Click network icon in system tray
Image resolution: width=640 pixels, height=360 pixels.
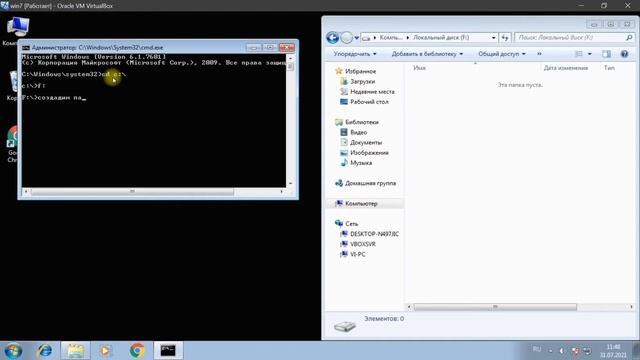[x=587, y=351]
